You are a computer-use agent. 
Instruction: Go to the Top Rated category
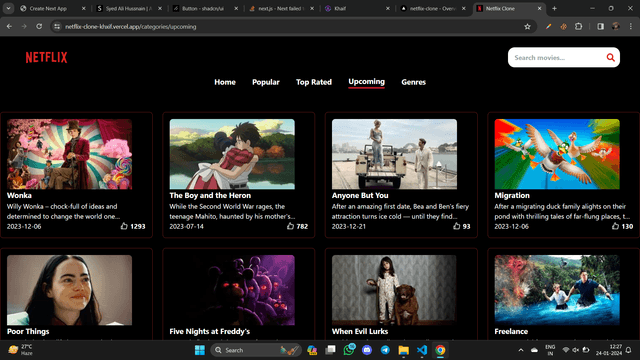point(313,82)
